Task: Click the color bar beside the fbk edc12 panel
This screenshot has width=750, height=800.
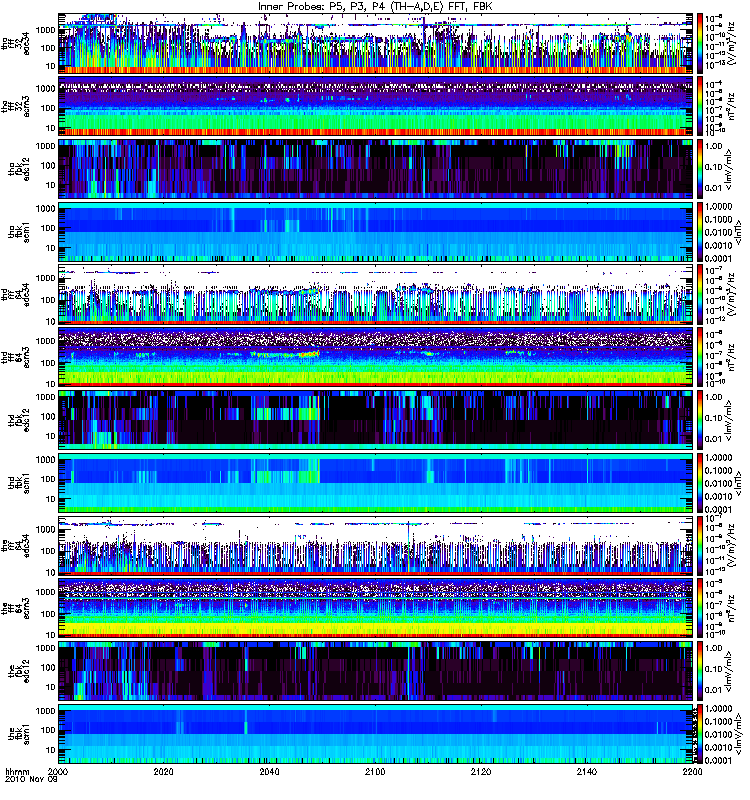Action: pyautogui.click(x=700, y=670)
